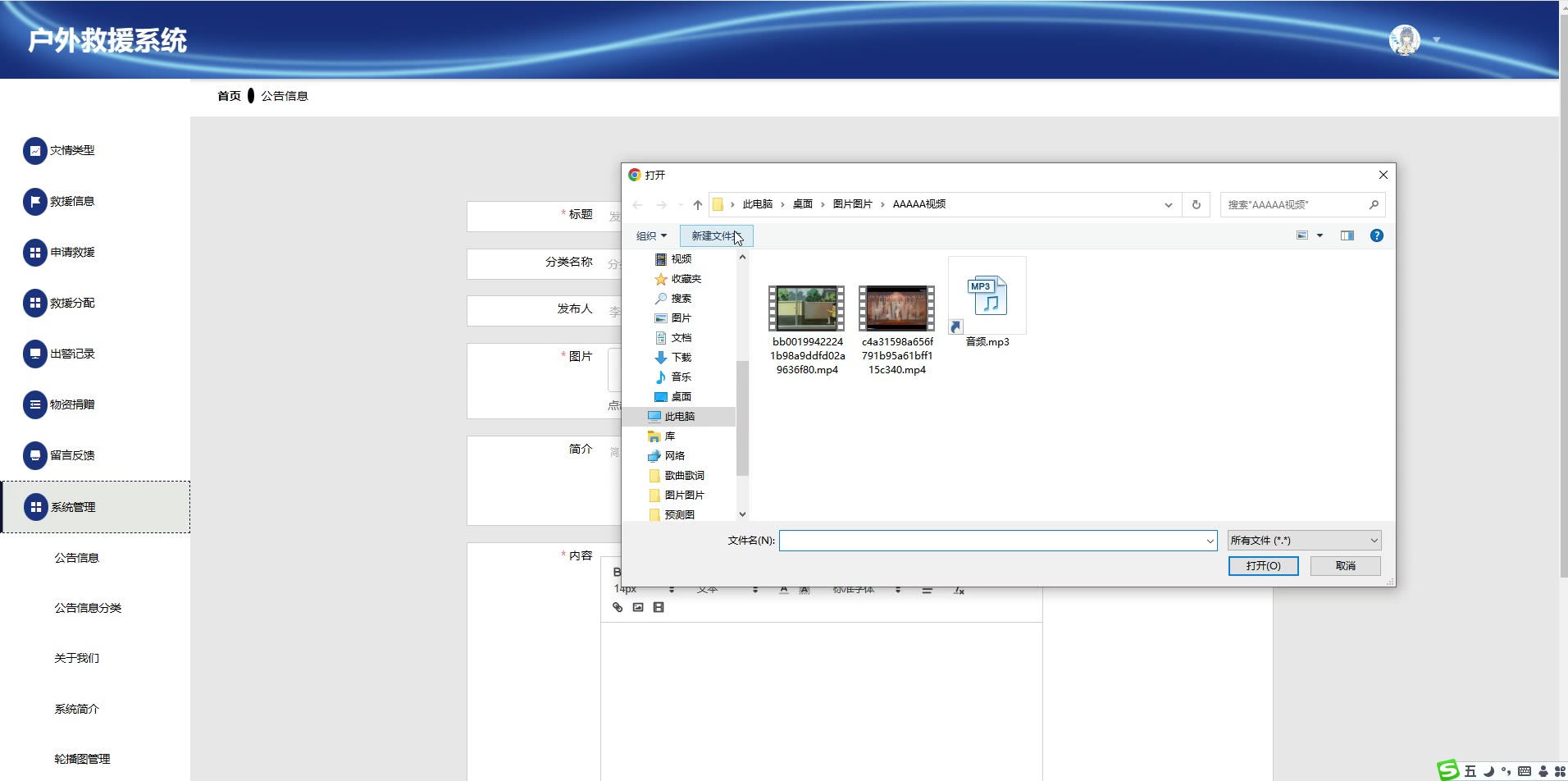Expand the address bar history dropdown
Viewport: 1568px width, 781px height.
pos(1168,205)
